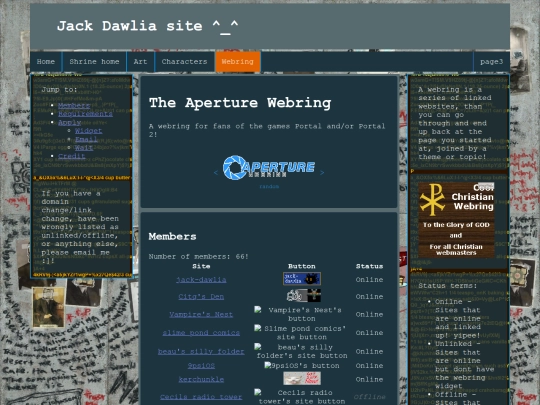The height and width of the screenshot is (405, 540).
Task: Go to next webring site arrow
Action: [322, 173]
